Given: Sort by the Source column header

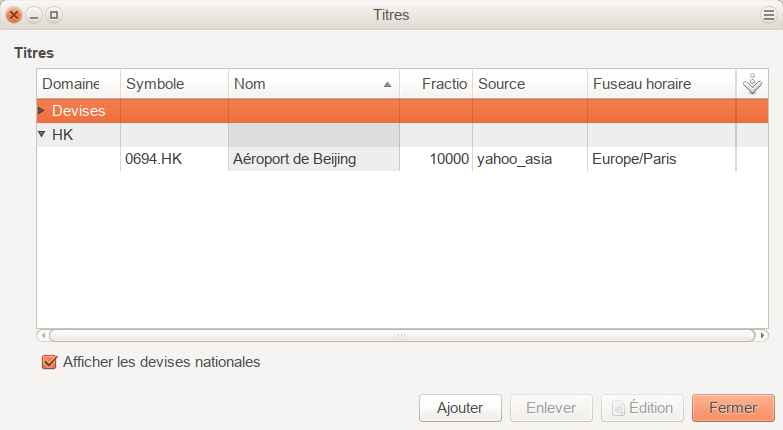Looking at the screenshot, I should [529, 85].
